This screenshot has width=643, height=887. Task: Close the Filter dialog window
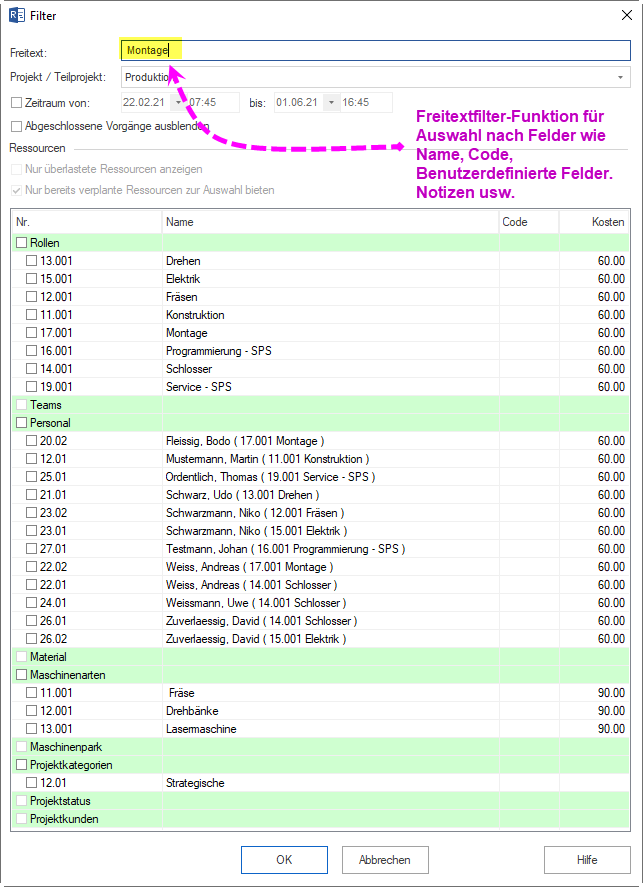(627, 16)
